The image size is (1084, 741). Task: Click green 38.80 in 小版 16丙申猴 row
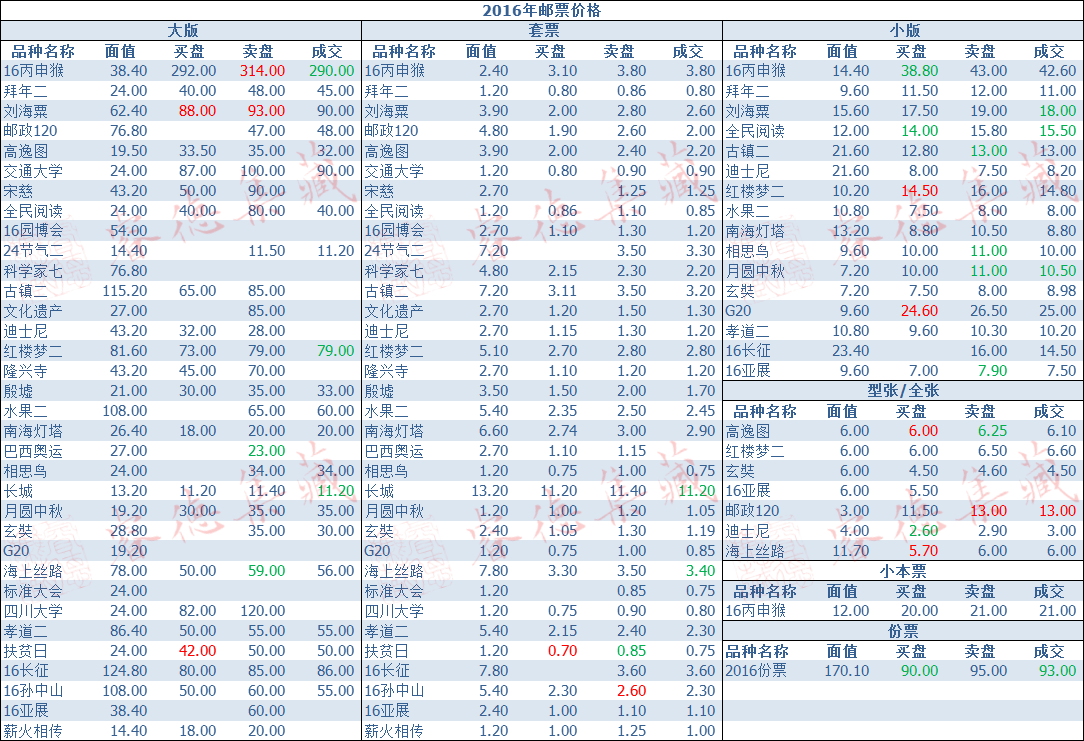tap(919, 71)
